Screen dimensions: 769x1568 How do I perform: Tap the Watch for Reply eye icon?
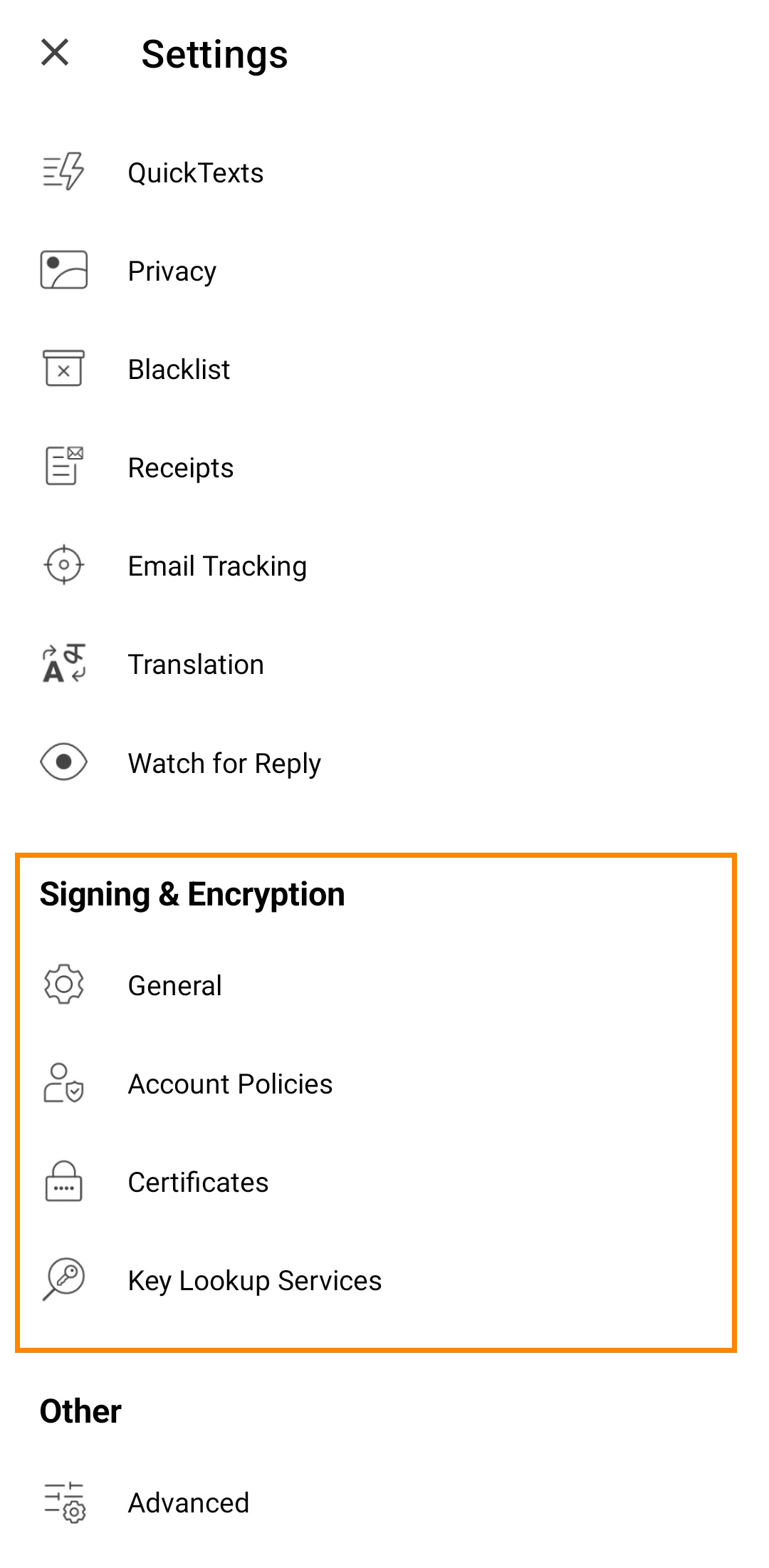(63, 762)
